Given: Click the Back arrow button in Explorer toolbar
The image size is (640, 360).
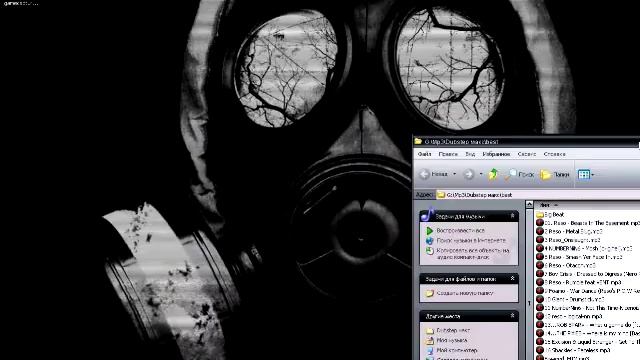Looking at the screenshot, I should tap(425, 174).
